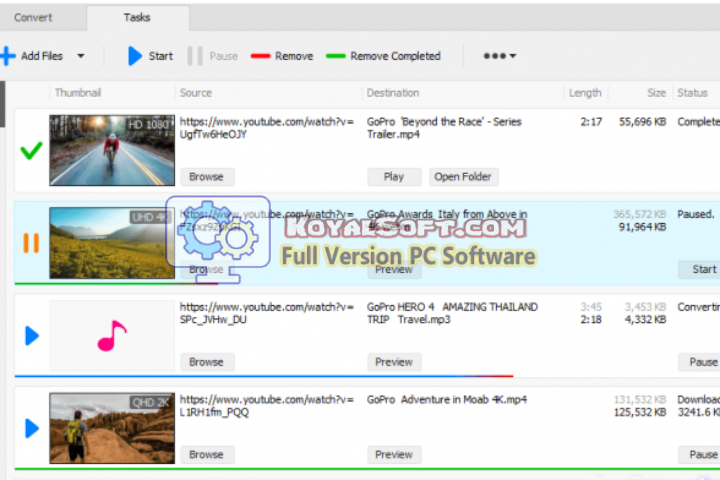Click the green Remove Completed dash icon

pos(336,56)
